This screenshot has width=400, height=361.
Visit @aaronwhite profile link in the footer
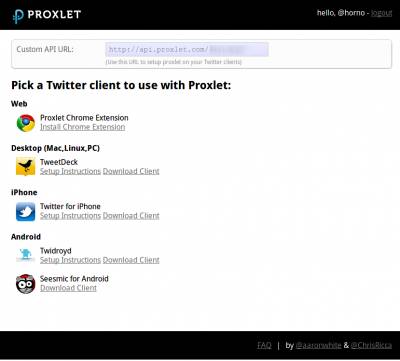tap(318, 345)
